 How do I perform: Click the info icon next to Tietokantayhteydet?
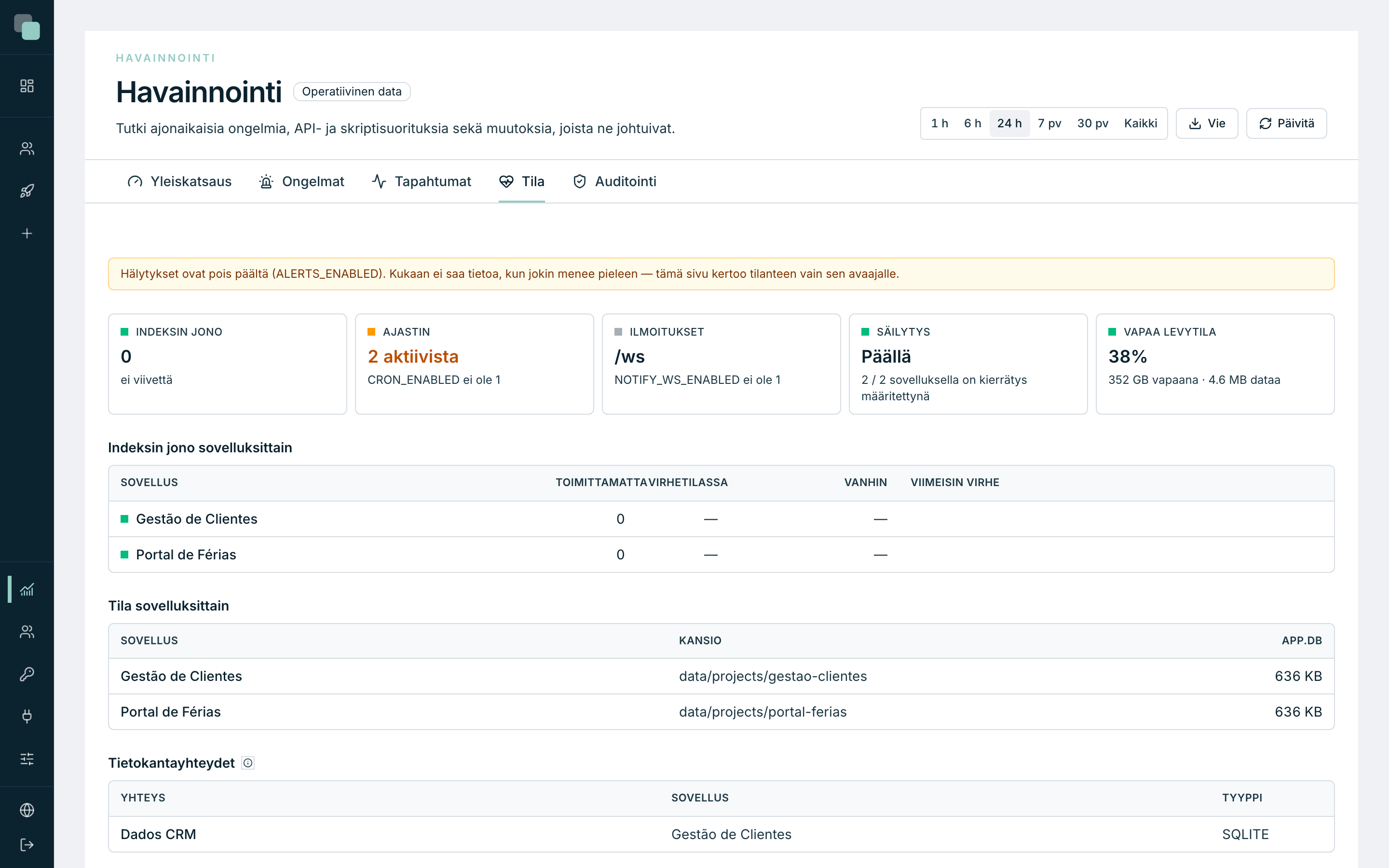pos(248,763)
